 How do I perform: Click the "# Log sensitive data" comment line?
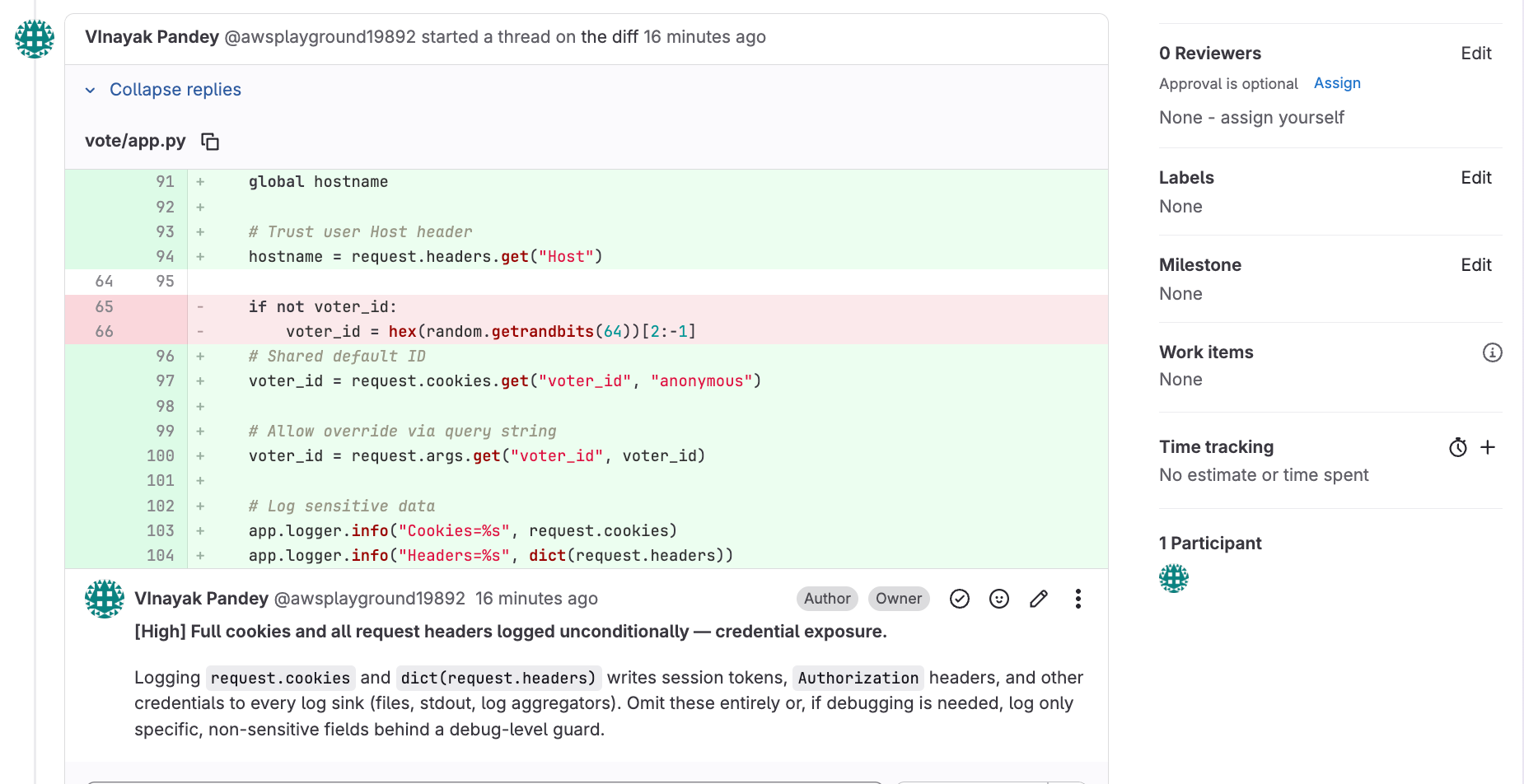click(x=341, y=506)
